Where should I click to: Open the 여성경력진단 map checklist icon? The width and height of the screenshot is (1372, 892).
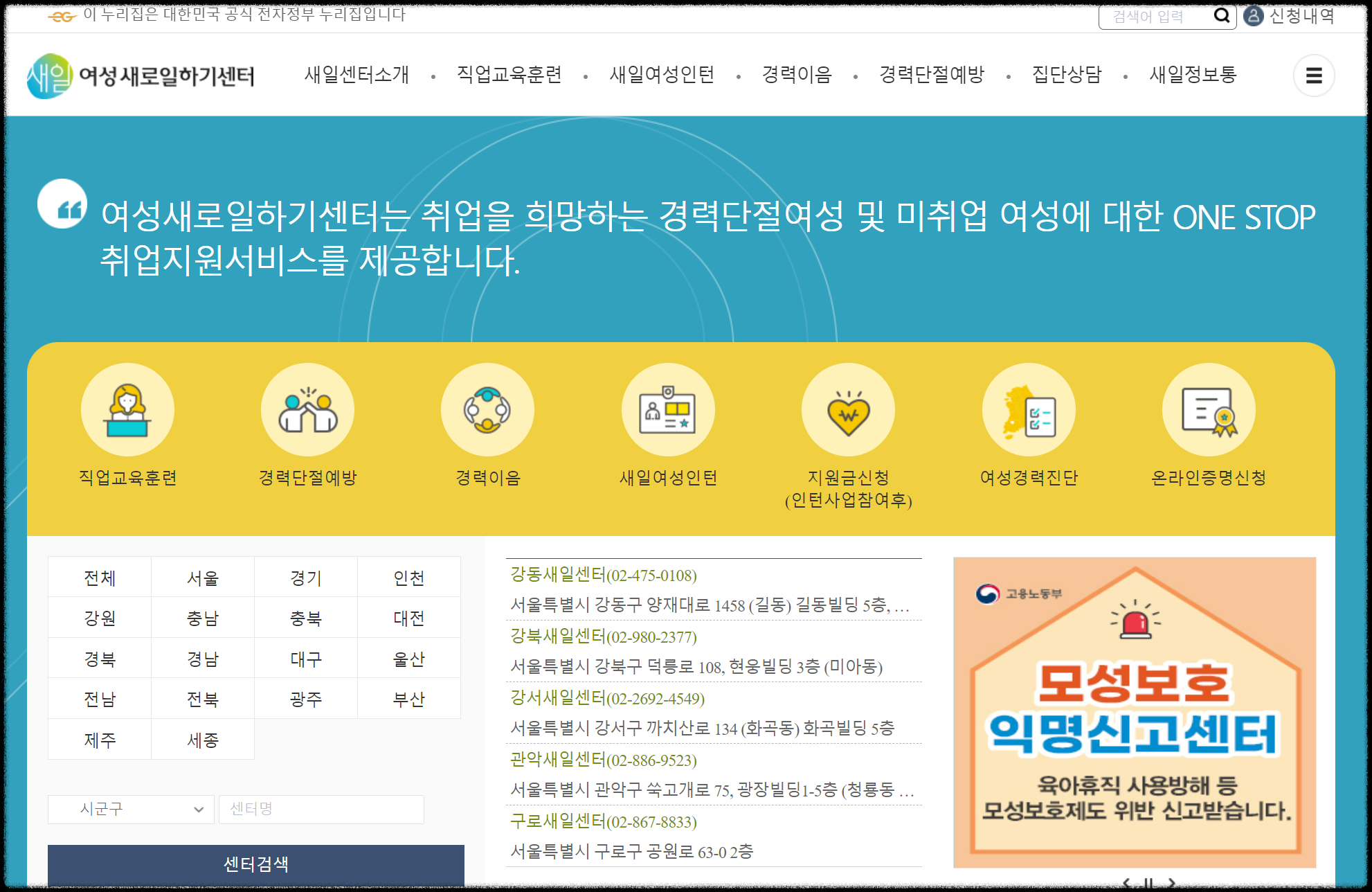1029,410
